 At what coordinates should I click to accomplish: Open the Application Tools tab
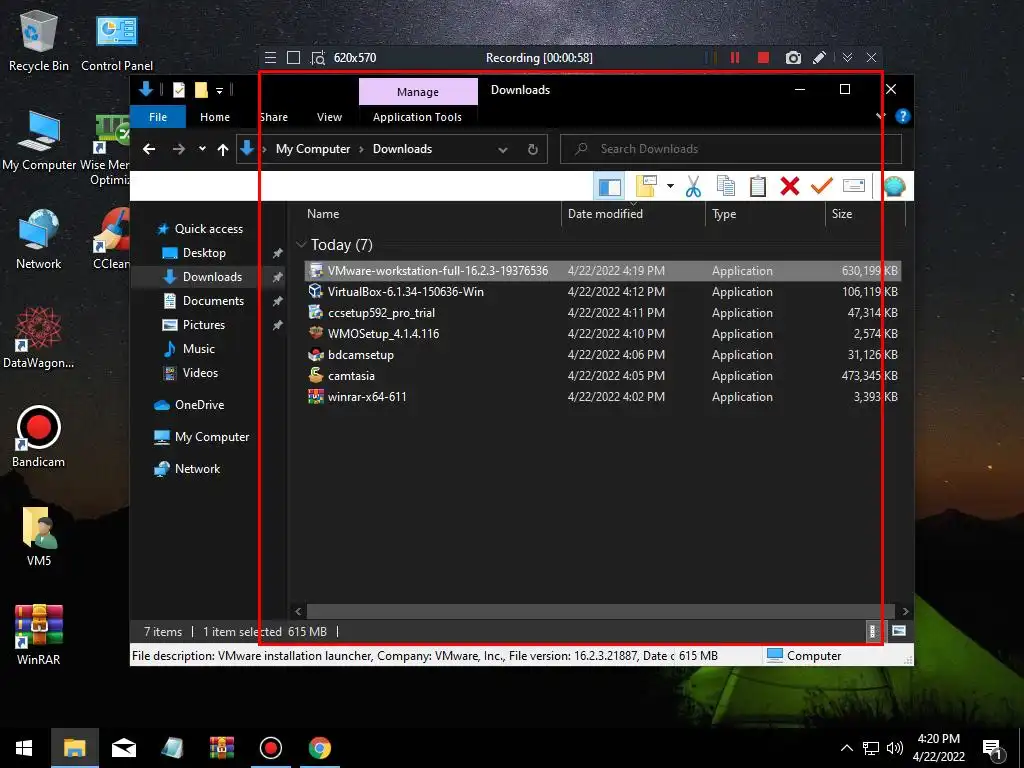[x=417, y=117]
